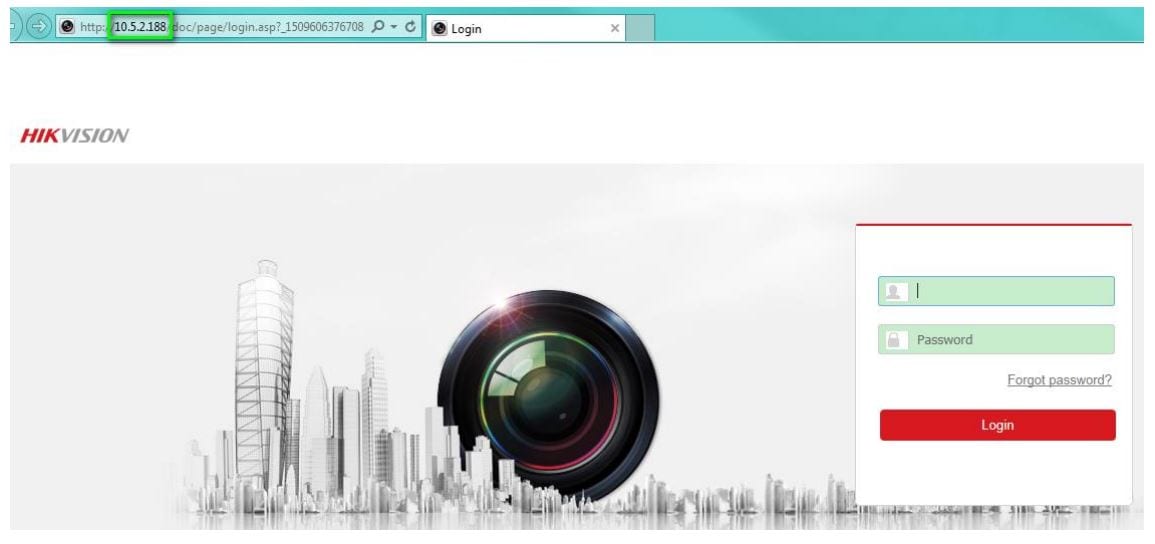
Task: Click the Password input field
Action: [x=996, y=339]
